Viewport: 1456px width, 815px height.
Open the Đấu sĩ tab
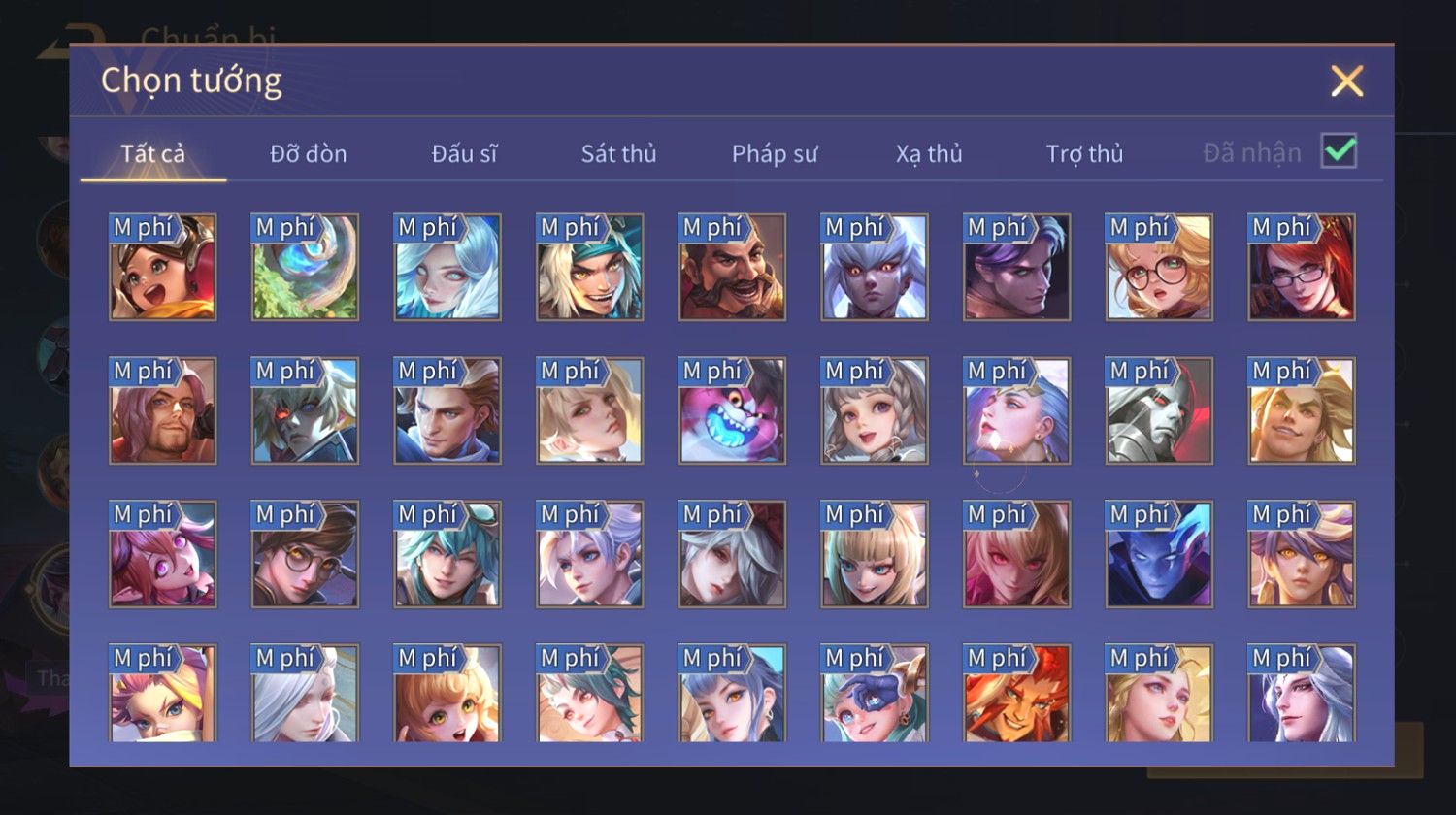click(464, 153)
